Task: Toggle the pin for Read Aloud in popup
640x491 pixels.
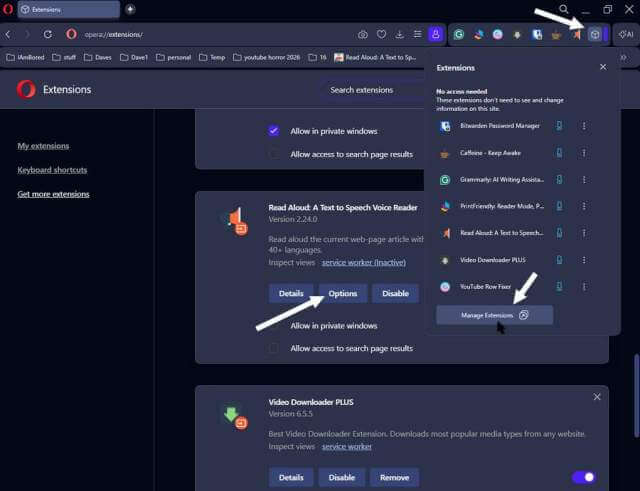Action: click(x=560, y=233)
